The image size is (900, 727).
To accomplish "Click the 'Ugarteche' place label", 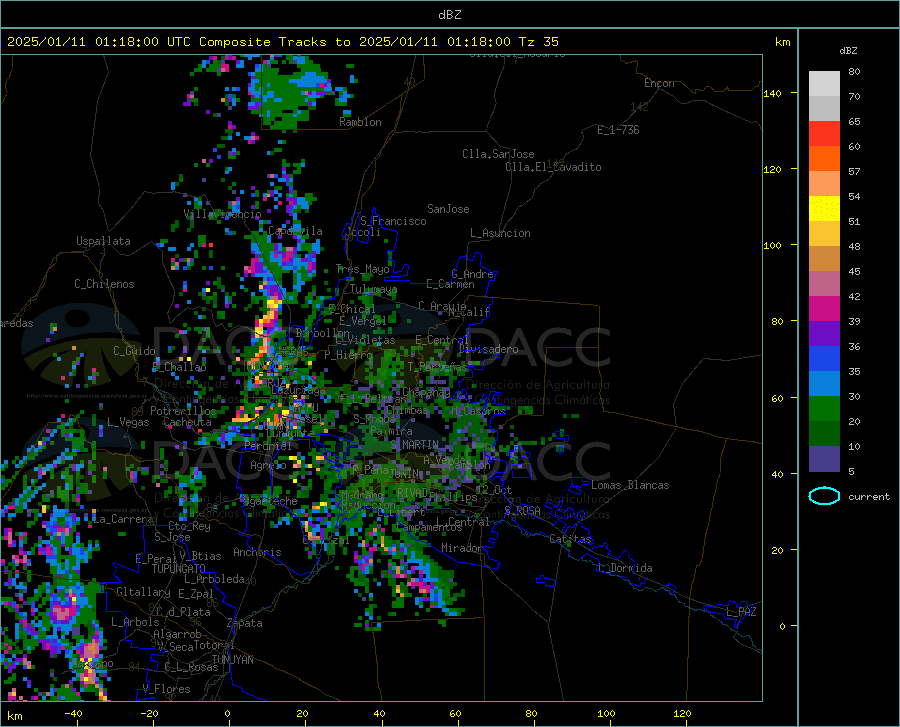I will tap(270, 501).
